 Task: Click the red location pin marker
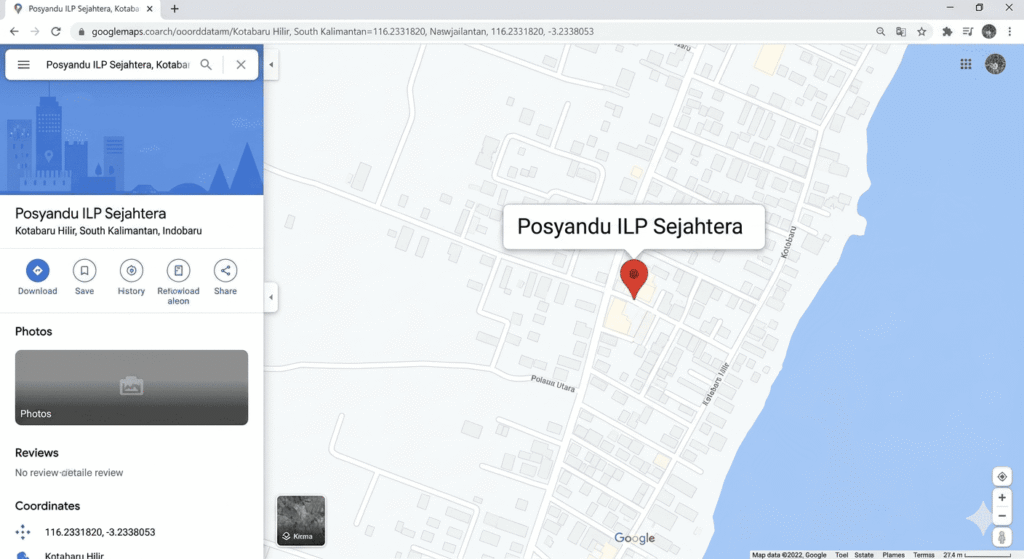tap(633, 278)
